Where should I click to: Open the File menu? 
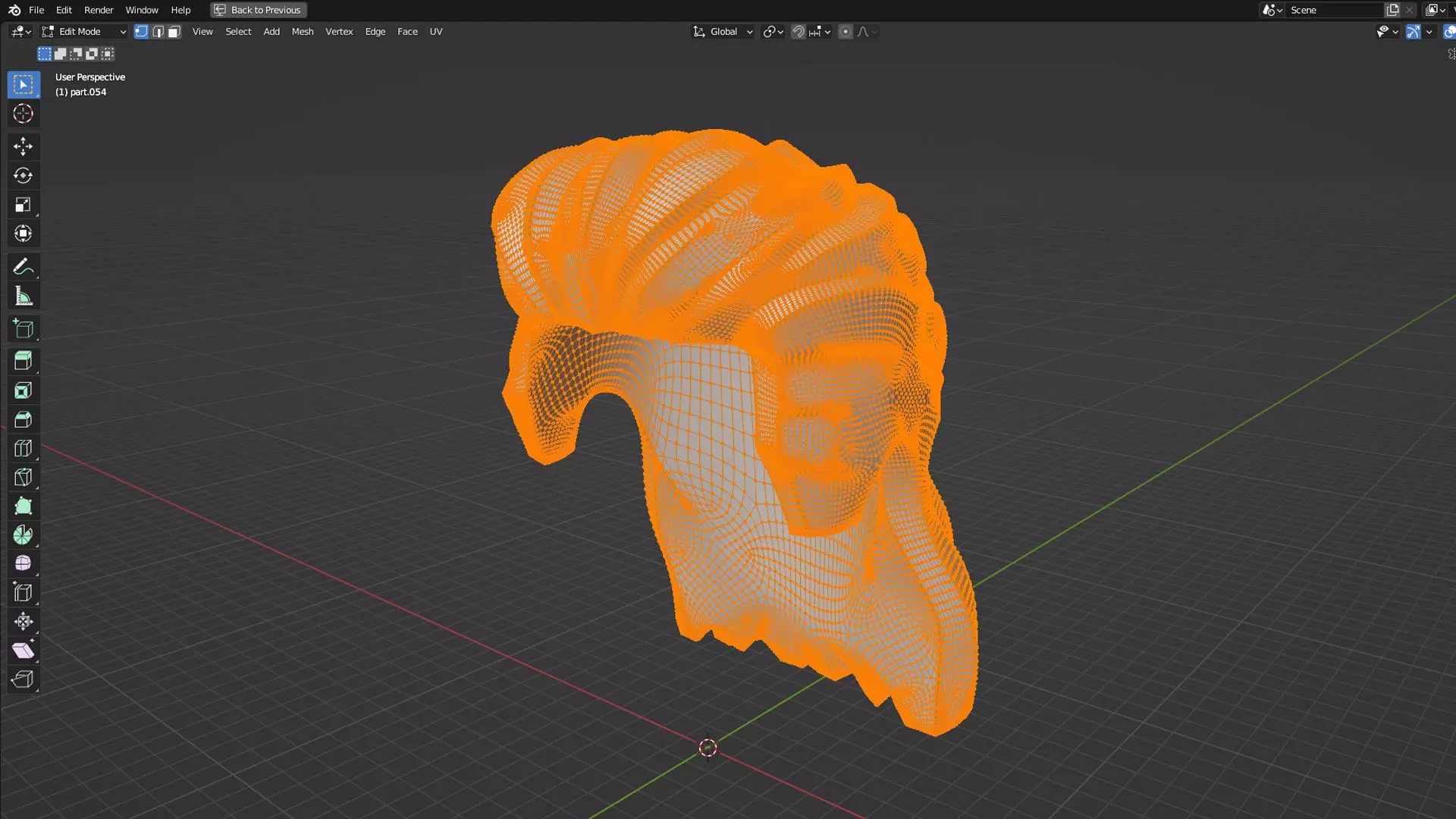pyautogui.click(x=36, y=10)
